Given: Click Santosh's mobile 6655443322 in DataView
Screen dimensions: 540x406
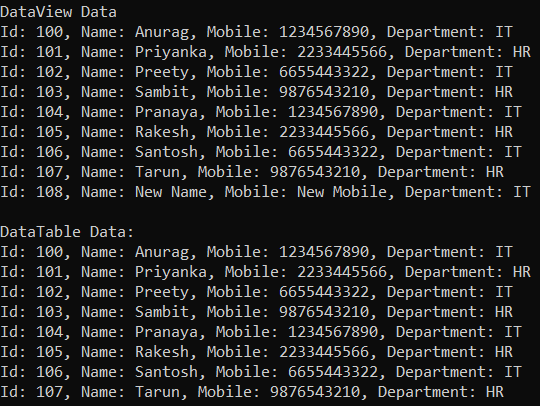Looking at the screenshot, I should click(x=333, y=152).
